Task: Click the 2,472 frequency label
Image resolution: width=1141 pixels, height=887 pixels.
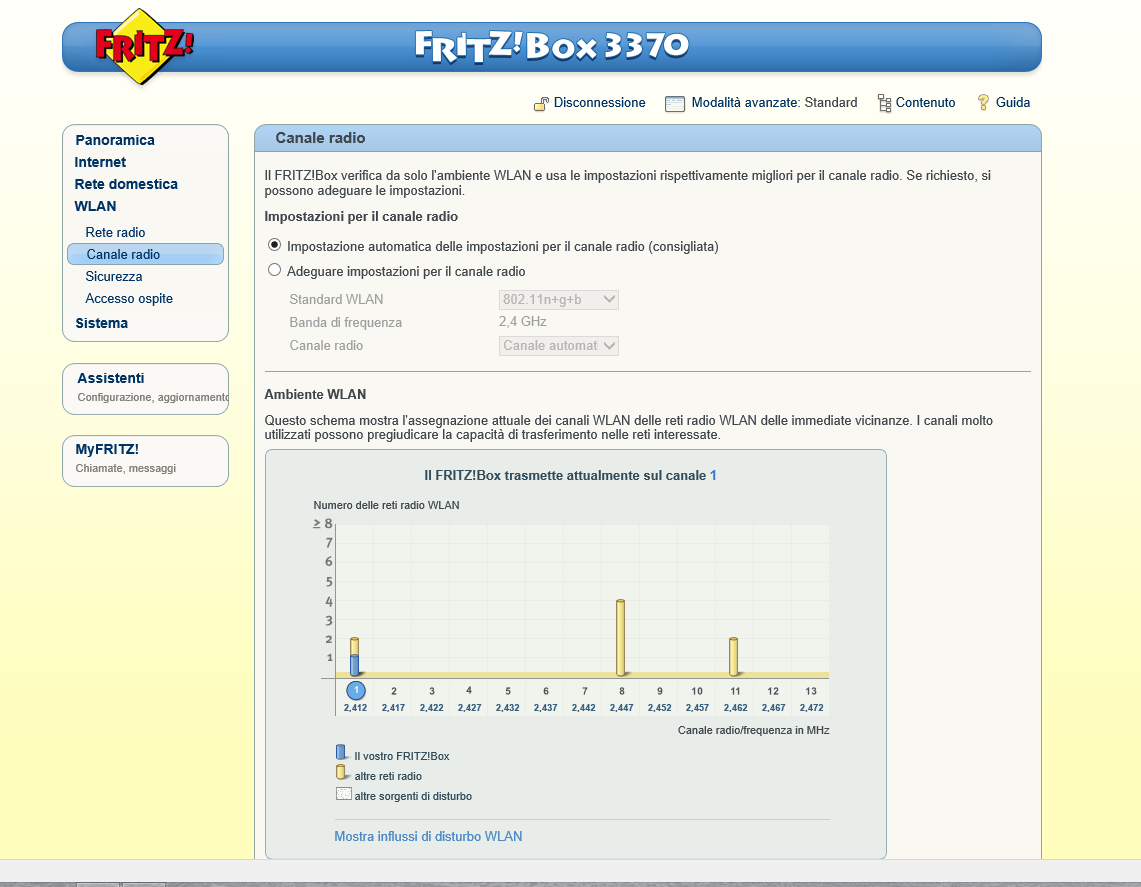Action: pos(811,707)
